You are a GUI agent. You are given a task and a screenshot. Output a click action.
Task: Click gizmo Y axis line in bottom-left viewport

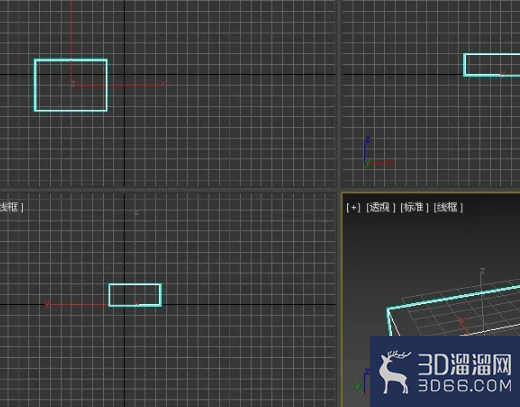(78, 304)
